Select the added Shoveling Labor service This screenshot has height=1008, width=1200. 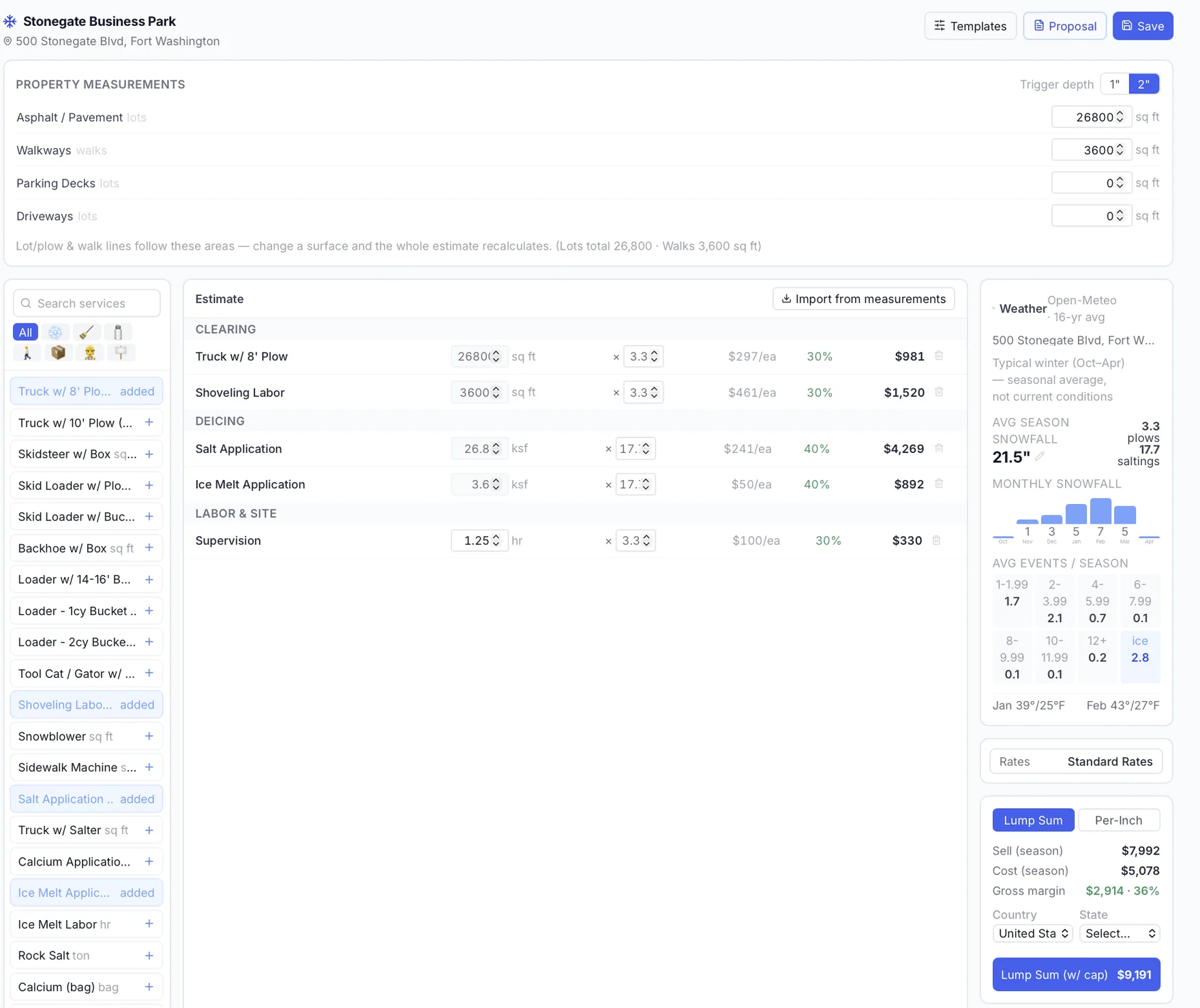[87, 705]
